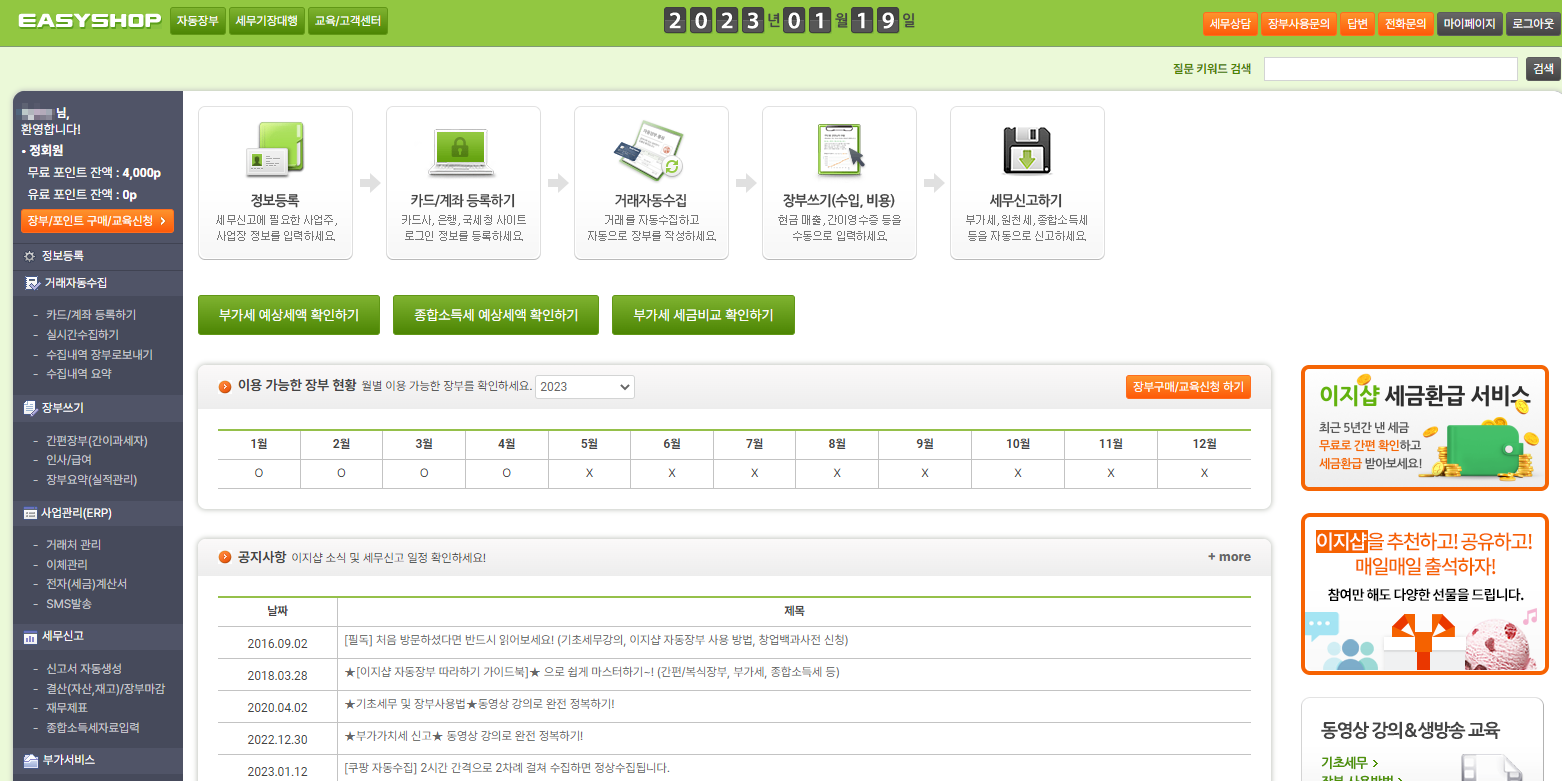Image resolution: width=1562 pixels, height=781 pixels.
Task: Open 카드/계좌 등록하기 sidebar link
Action: pos(91,315)
